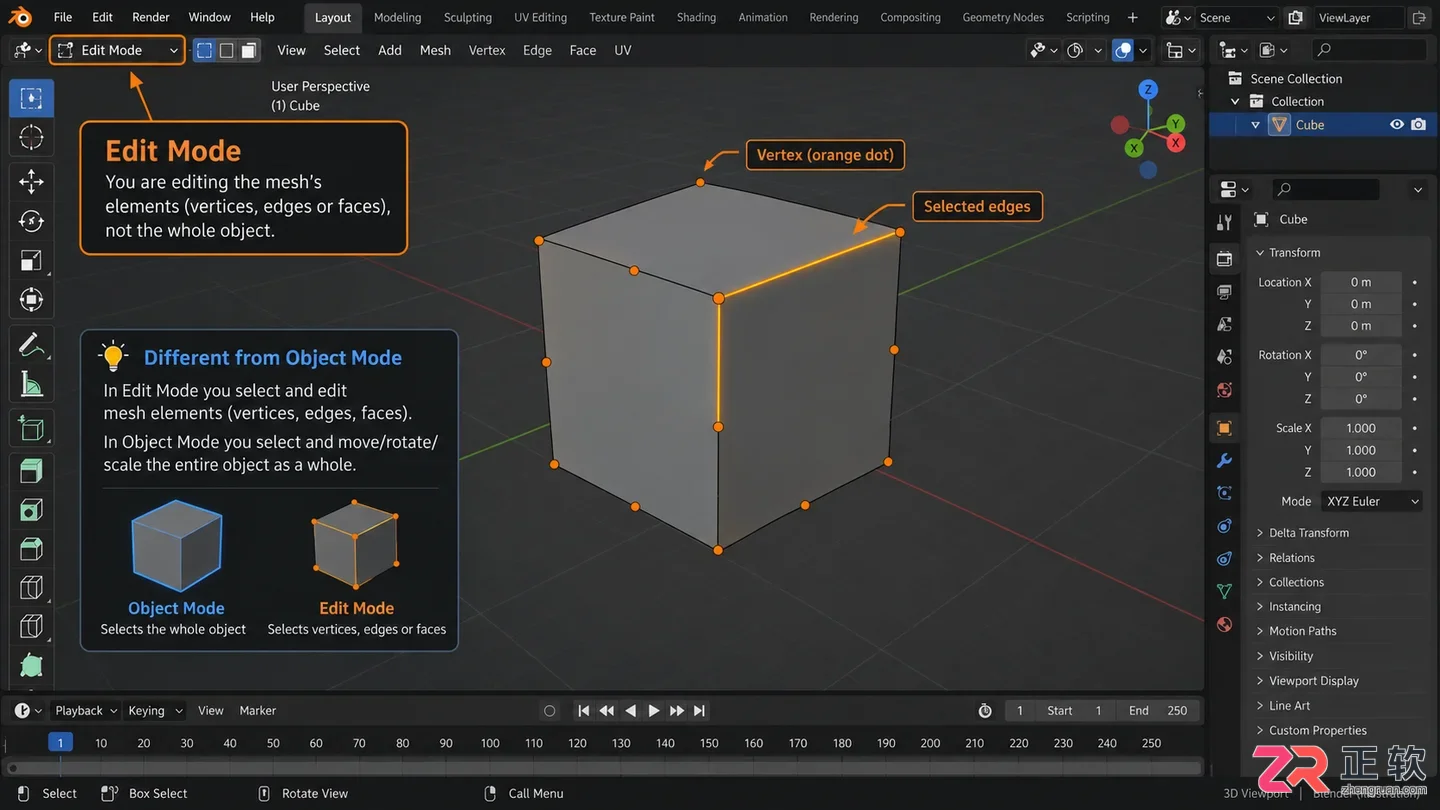Viewport: 1440px width, 810px height.
Task: Open the Material properties tab
Action: coord(1224,624)
